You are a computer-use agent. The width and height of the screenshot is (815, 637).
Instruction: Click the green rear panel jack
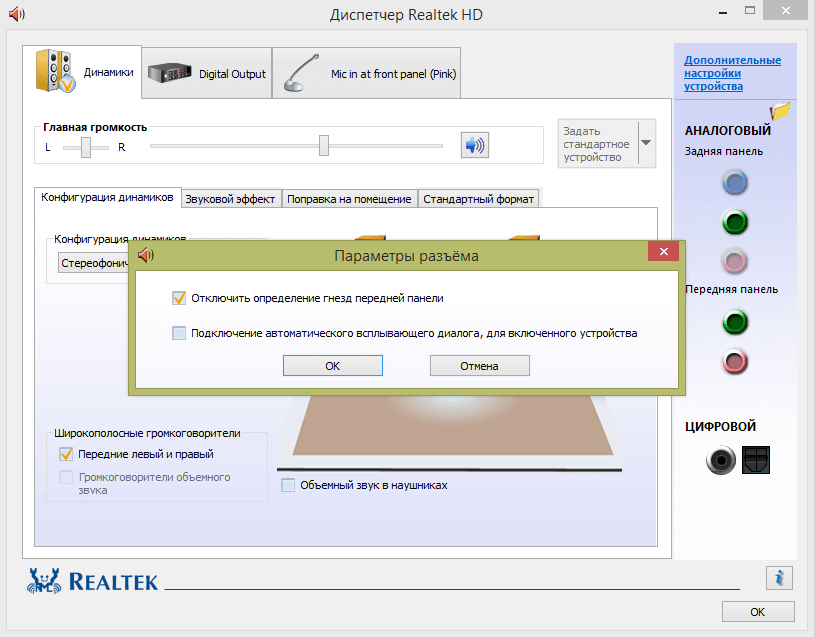[x=735, y=222]
